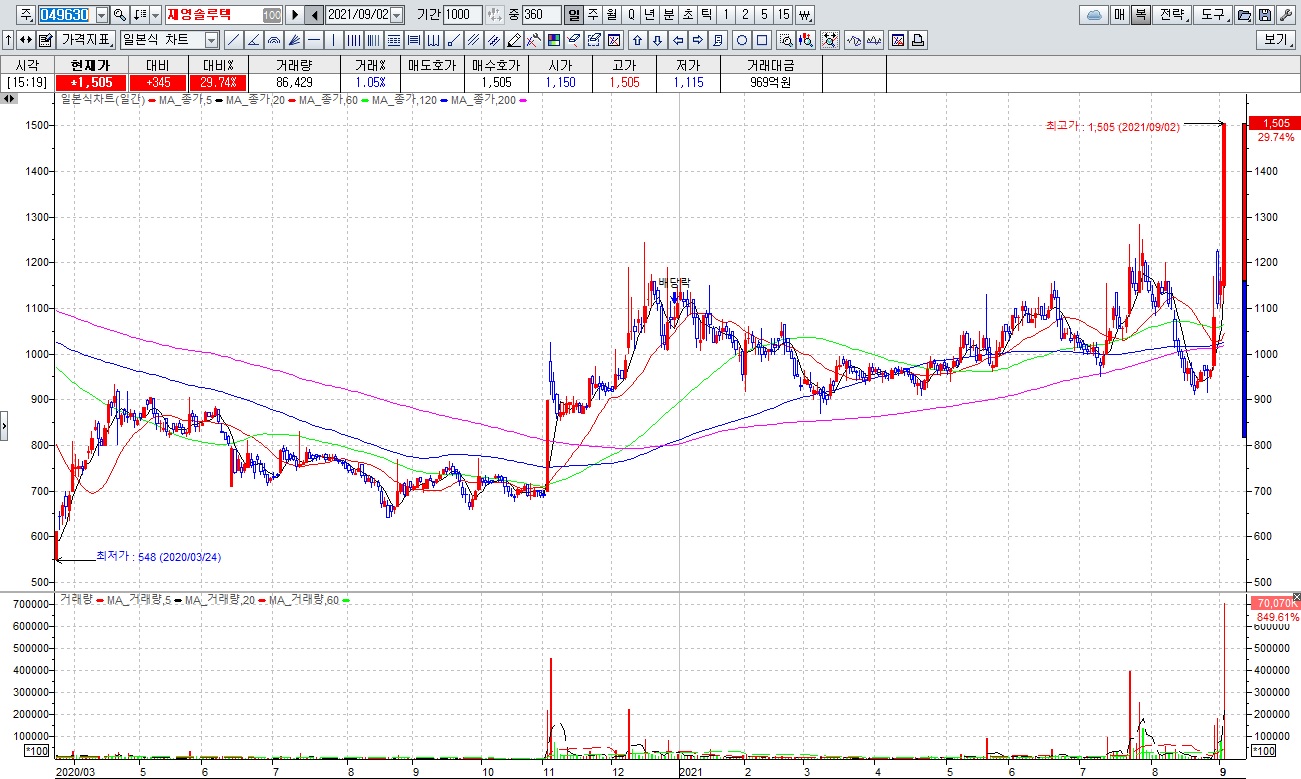
Task: Click the print chart icon
Action: coord(918,40)
